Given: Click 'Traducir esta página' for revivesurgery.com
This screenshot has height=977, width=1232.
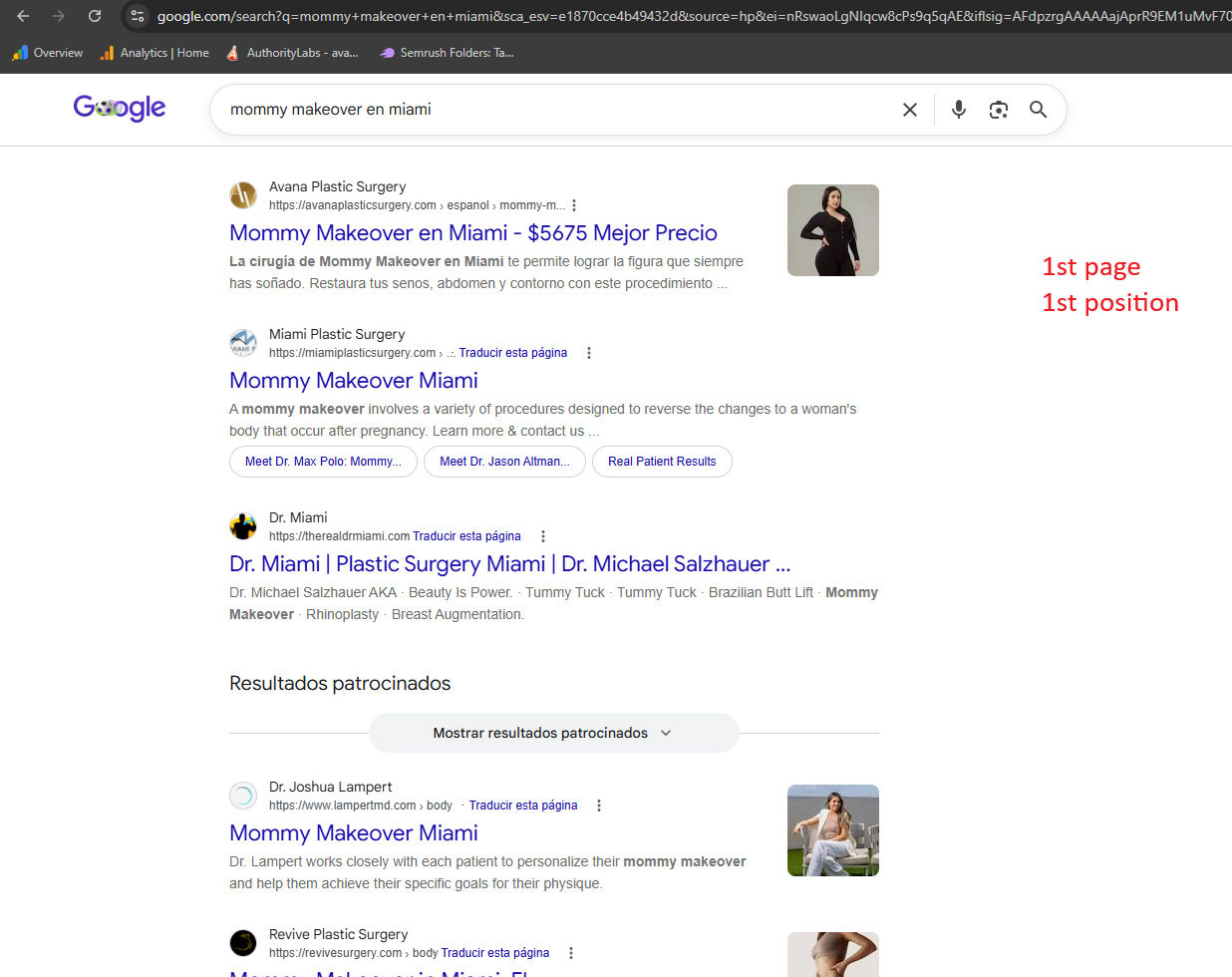Looking at the screenshot, I should [x=495, y=953].
